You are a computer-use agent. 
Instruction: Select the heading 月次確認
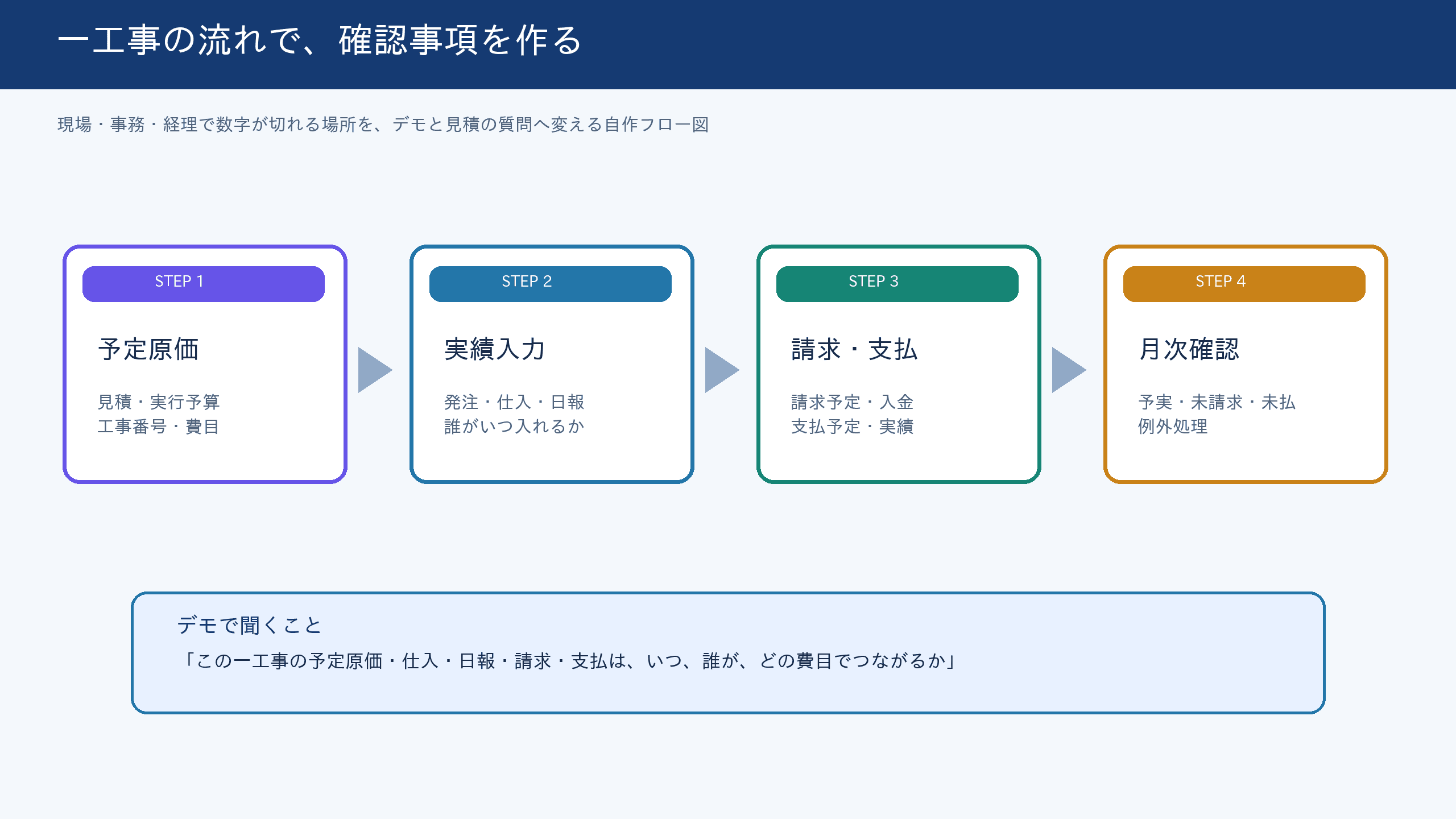click(1189, 349)
